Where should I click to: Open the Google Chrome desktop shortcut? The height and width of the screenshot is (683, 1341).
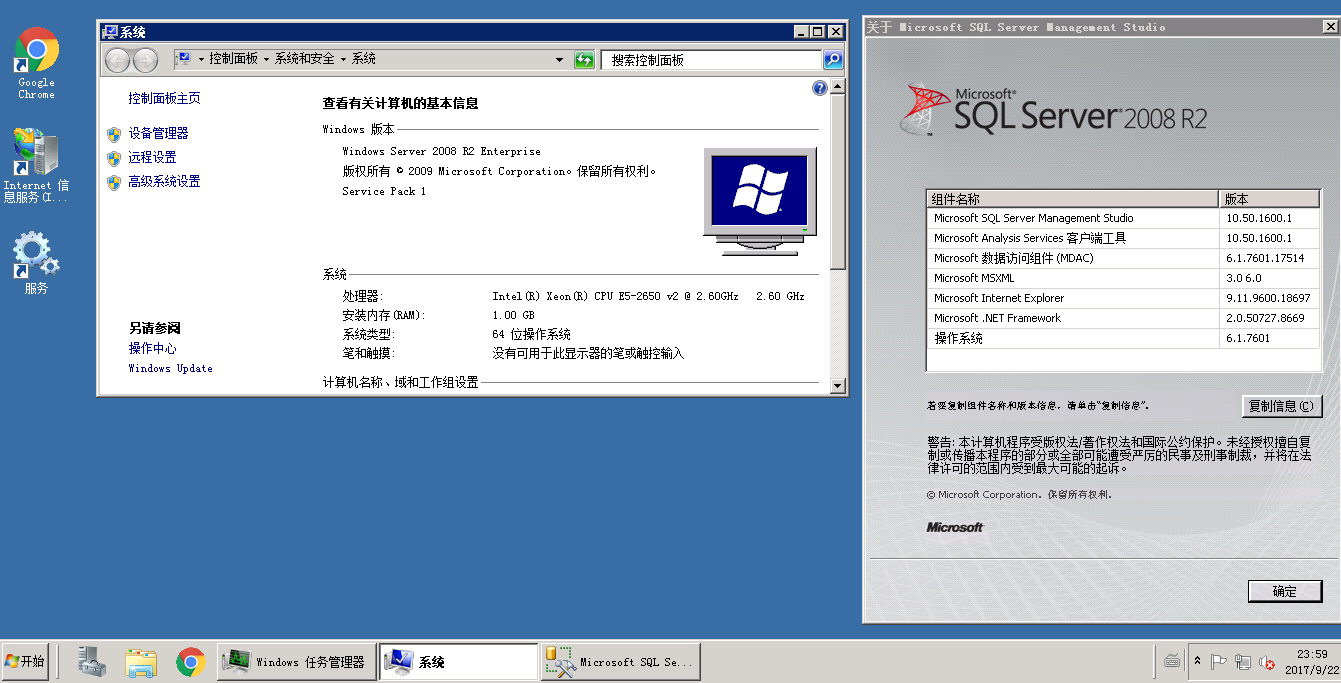36,62
